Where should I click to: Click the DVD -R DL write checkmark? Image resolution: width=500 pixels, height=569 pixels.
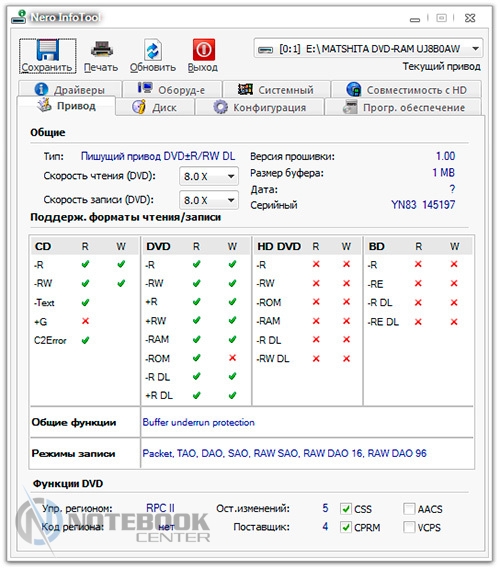(x=233, y=377)
